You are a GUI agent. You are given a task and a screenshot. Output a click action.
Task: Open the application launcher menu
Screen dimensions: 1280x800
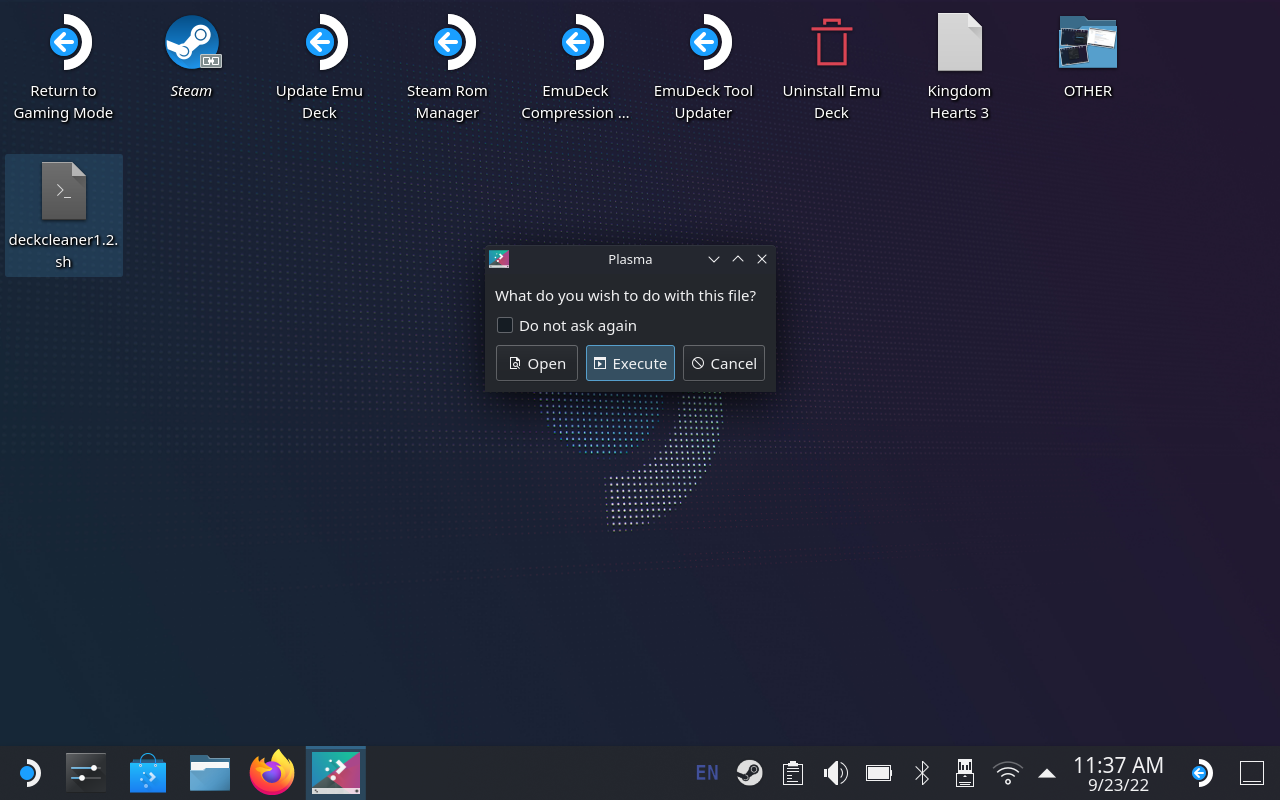click(x=28, y=773)
